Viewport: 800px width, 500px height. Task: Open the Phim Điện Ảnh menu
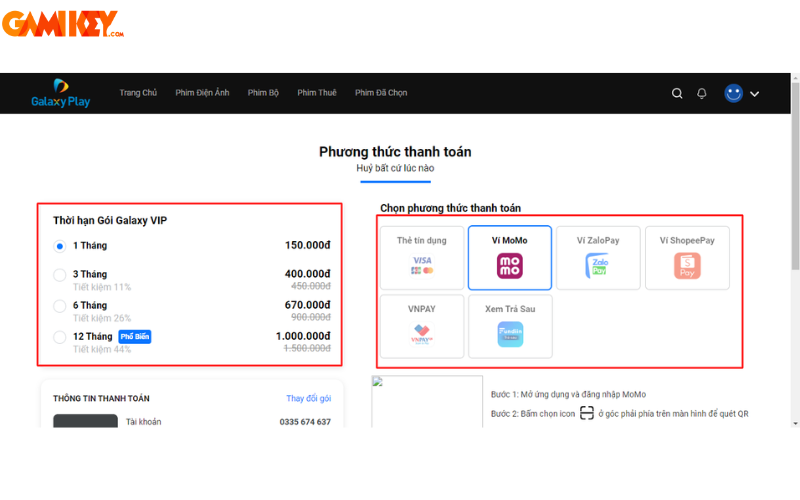pos(202,93)
